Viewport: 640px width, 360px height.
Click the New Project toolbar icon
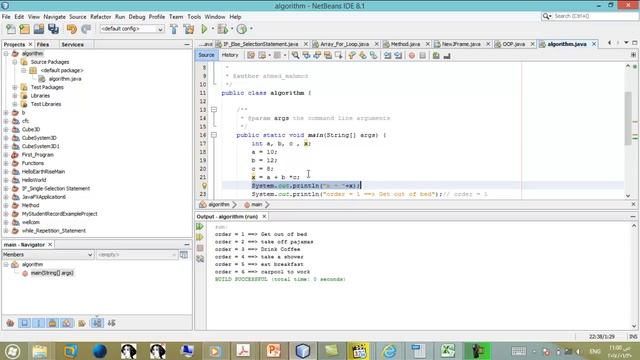pos(24,29)
